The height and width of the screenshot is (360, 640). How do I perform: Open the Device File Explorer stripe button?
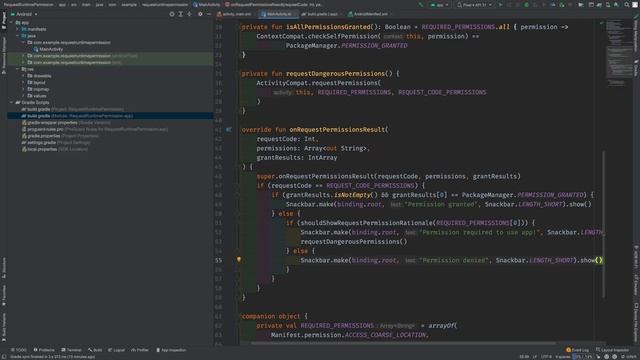pyautogui.click(x=636, y=321)
